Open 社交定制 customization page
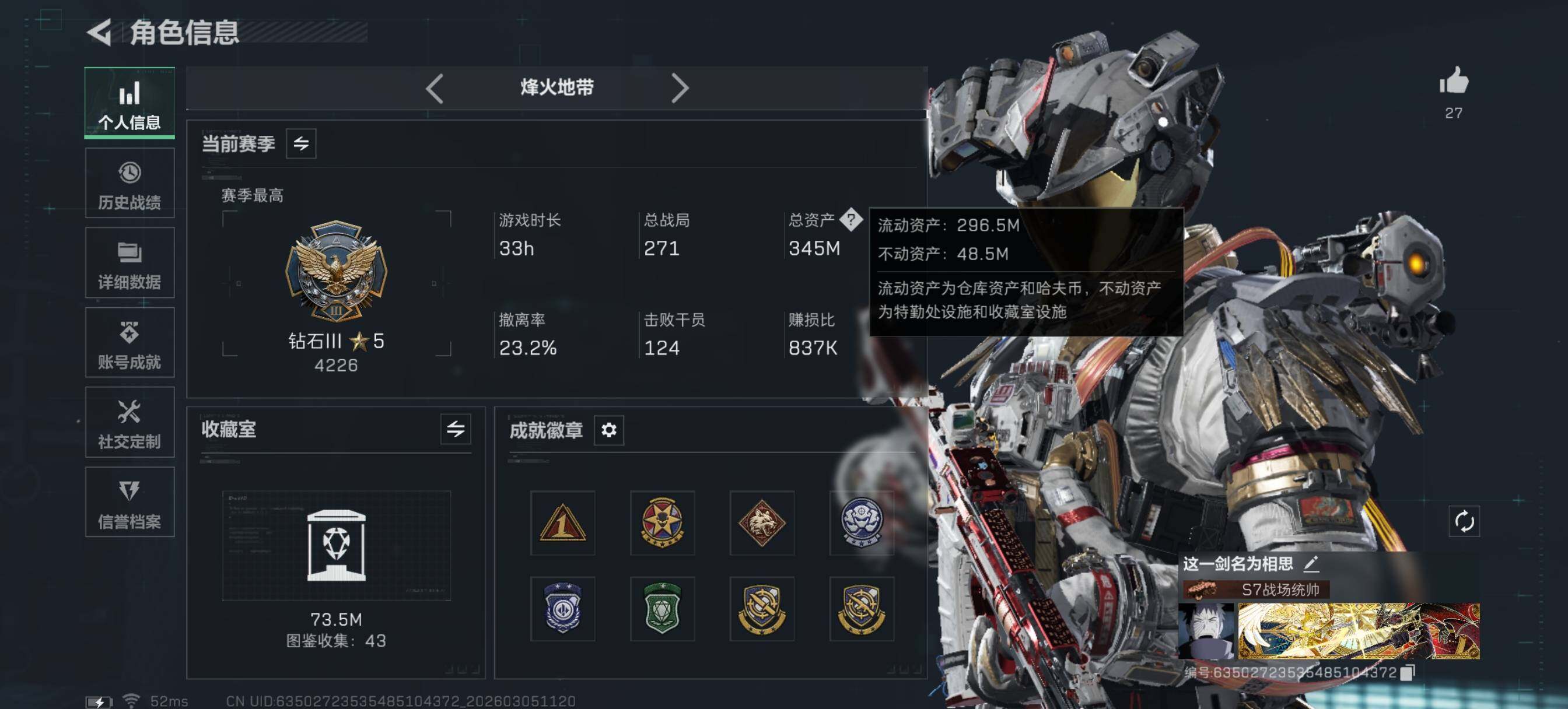Screen dimensions: 1568x709 pyautogui.click(x=129, y=422)
